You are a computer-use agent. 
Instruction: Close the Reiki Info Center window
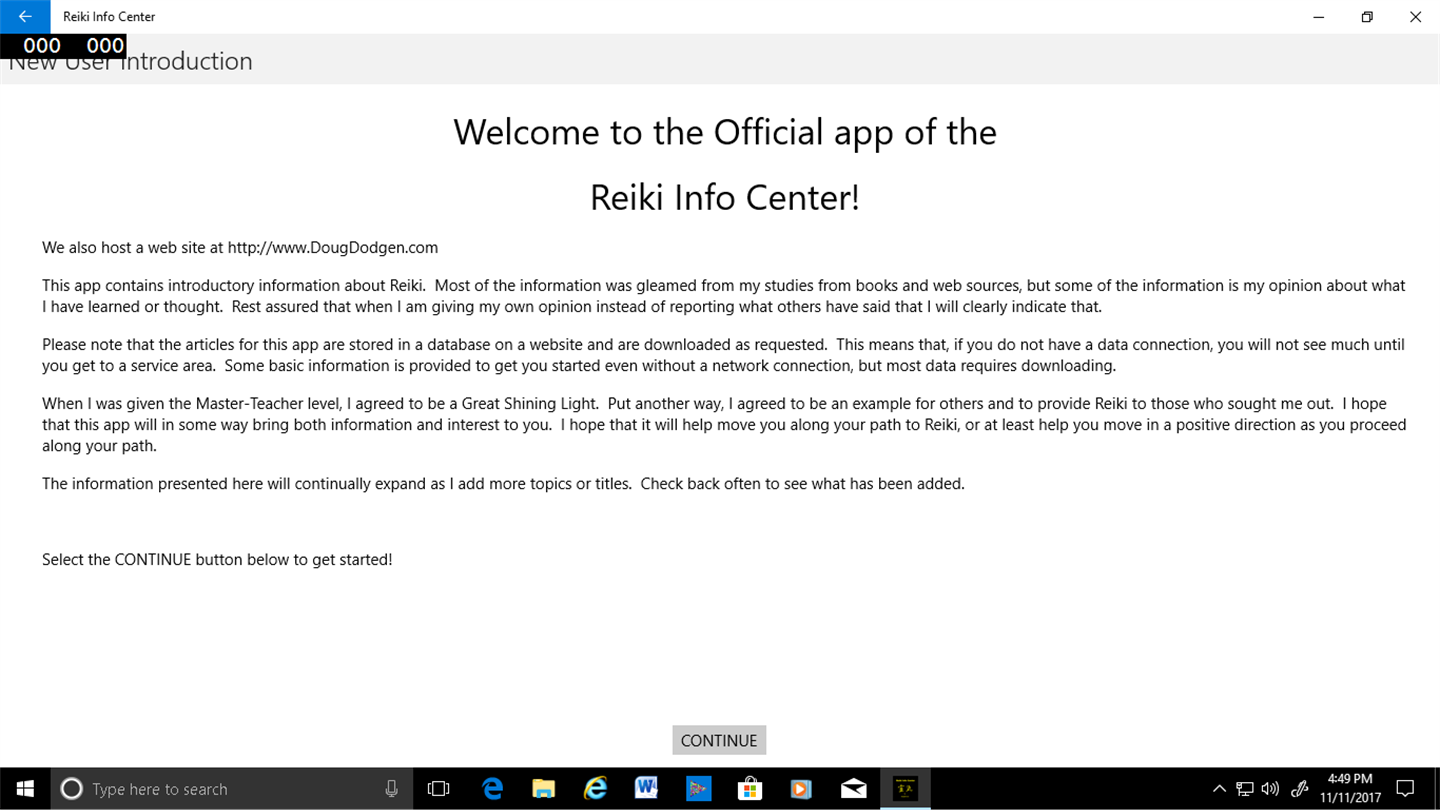tap(1415, 17)
